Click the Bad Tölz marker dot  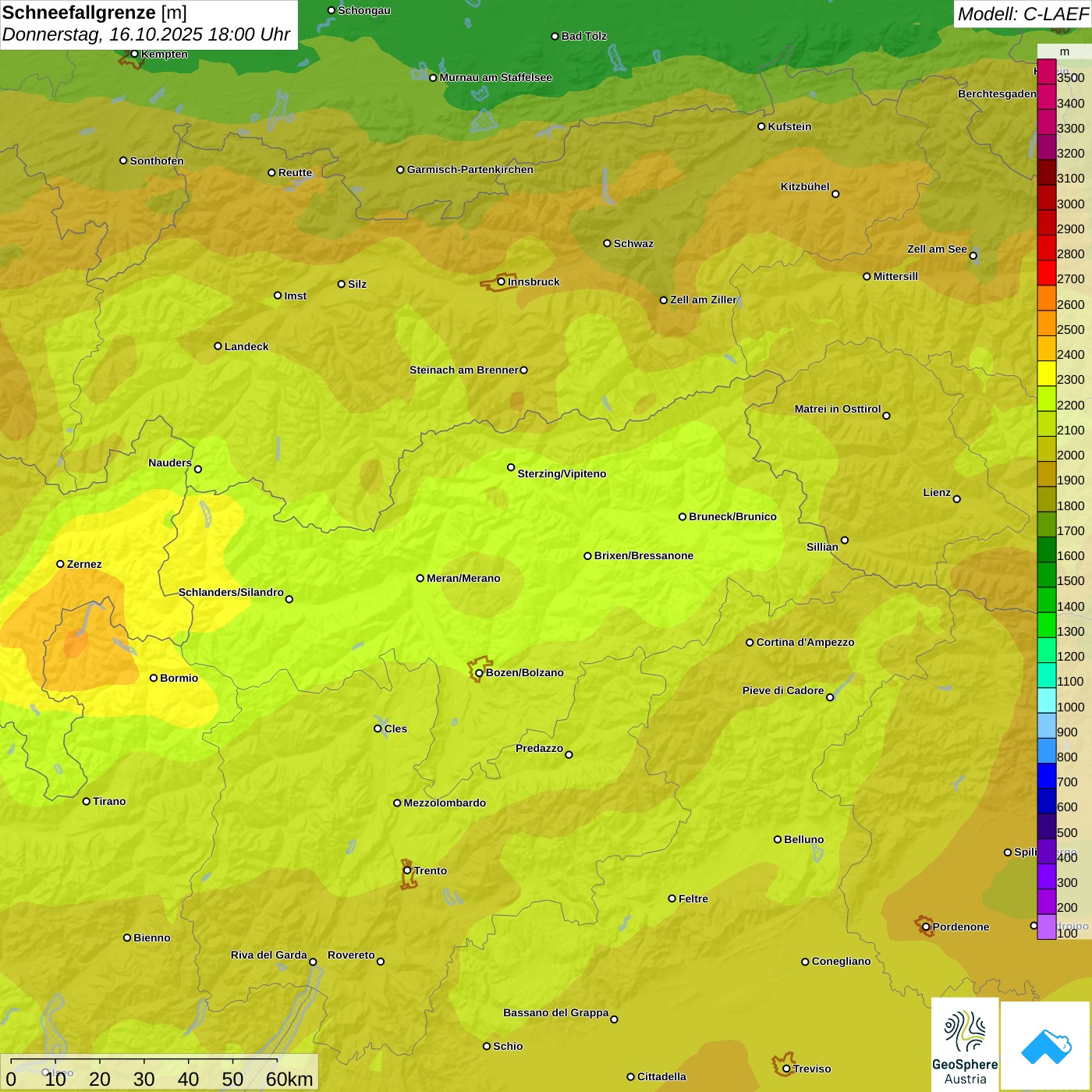(555, 36)
